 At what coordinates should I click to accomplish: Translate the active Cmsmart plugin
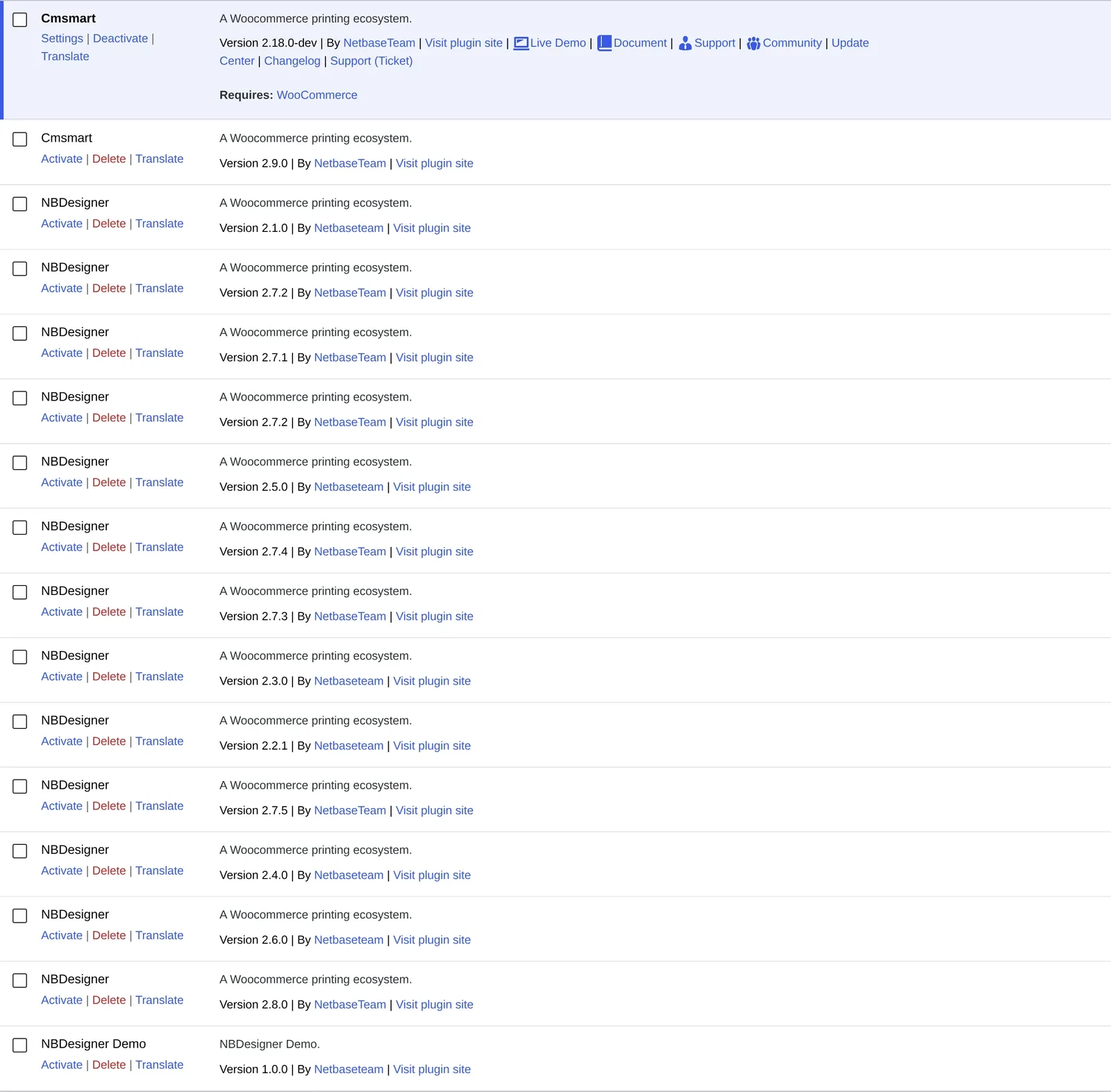pyautogui.click(x=65, y=57)
